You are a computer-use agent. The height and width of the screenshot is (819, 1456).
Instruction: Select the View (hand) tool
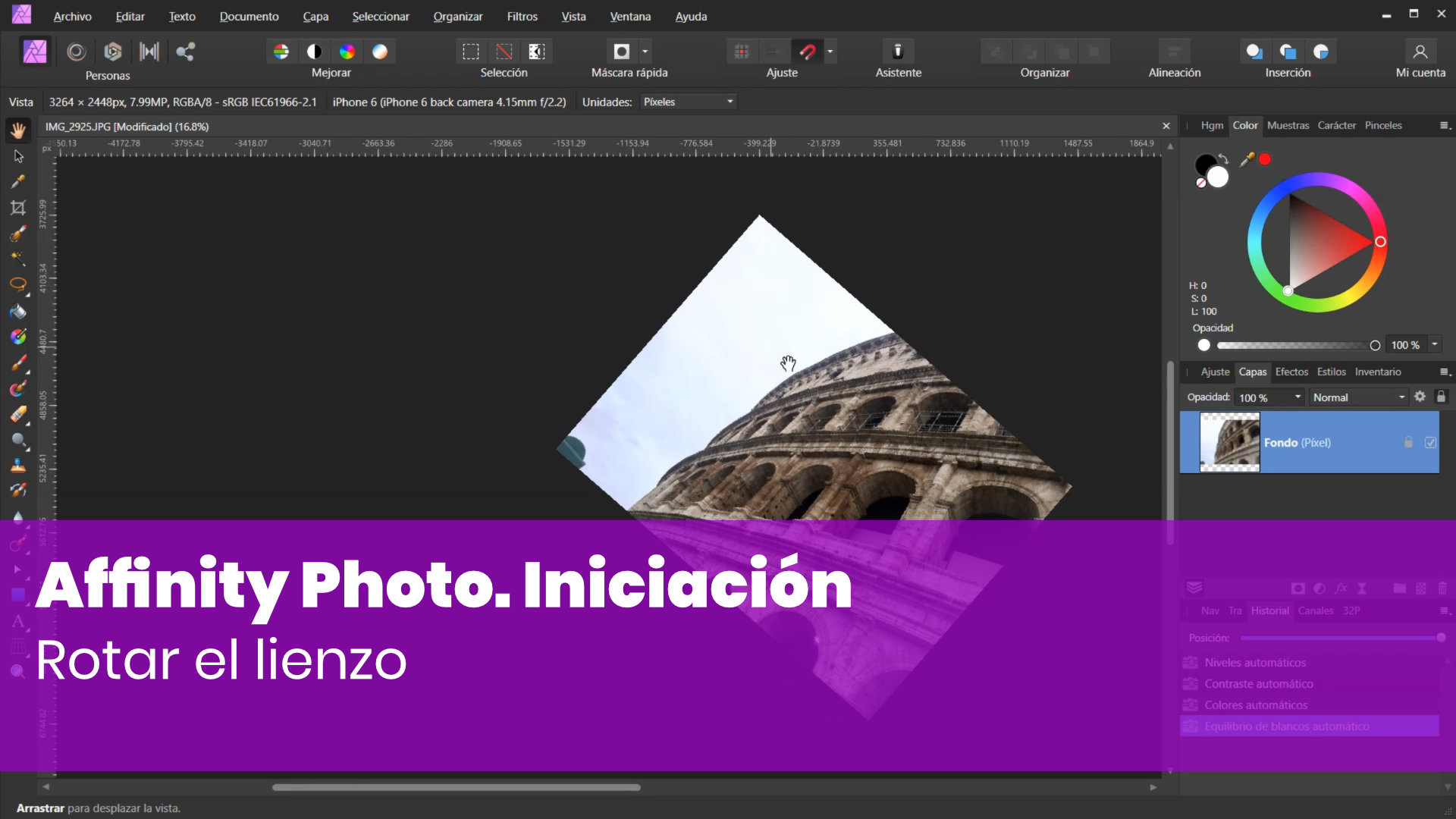coord(18,130)
